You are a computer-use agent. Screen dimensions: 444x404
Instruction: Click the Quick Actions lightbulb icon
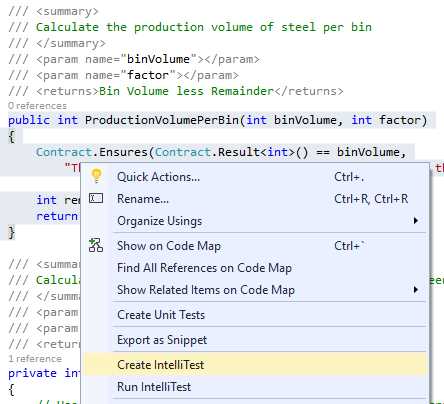click(x=96, y=176)
